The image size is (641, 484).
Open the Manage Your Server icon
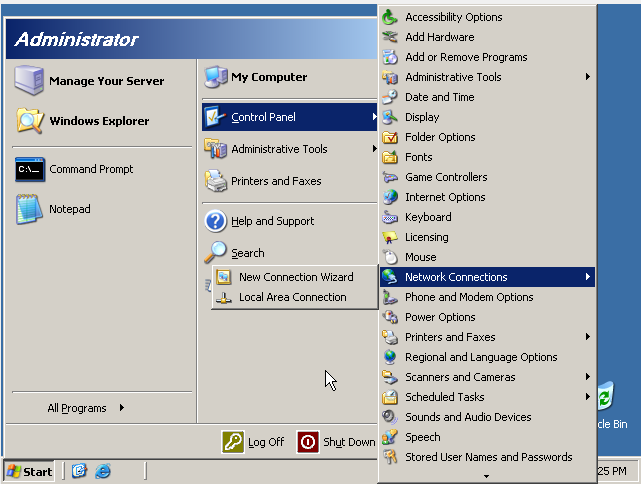coord(29,80)
